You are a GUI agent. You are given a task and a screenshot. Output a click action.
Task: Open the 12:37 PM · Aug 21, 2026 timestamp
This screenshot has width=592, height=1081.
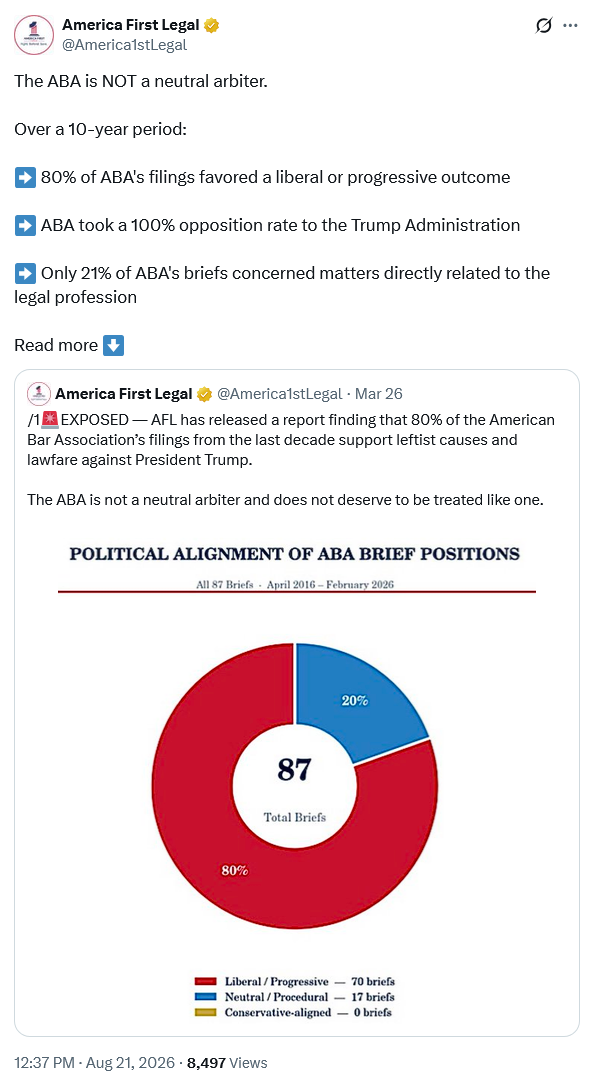94,1062
